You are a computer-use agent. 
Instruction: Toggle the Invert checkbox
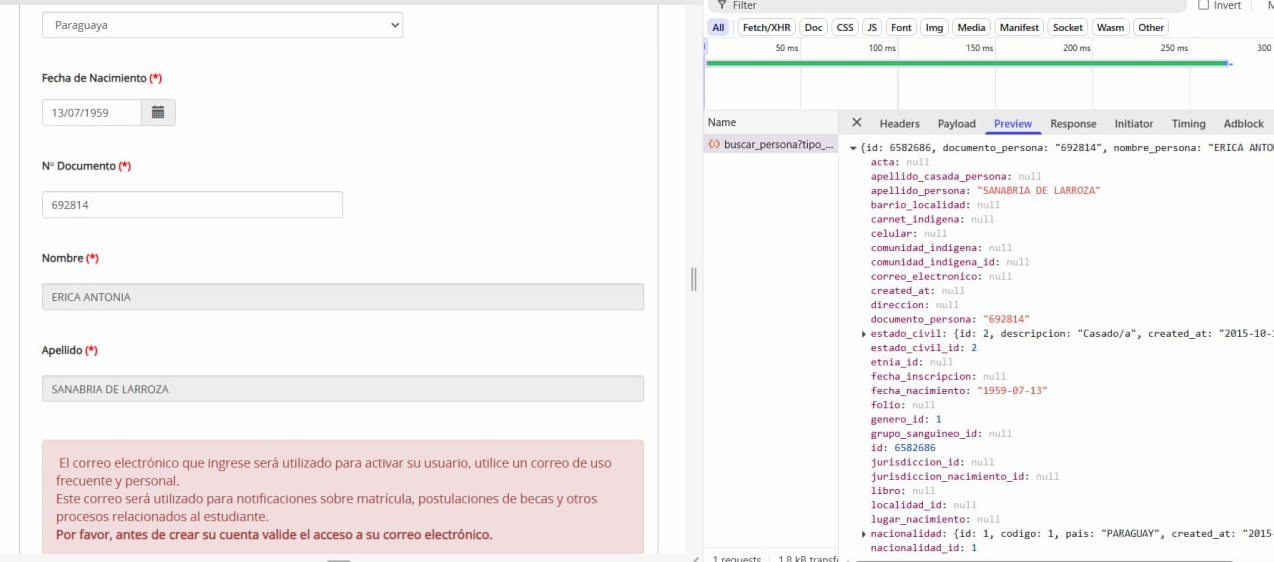click(1203, 5)
